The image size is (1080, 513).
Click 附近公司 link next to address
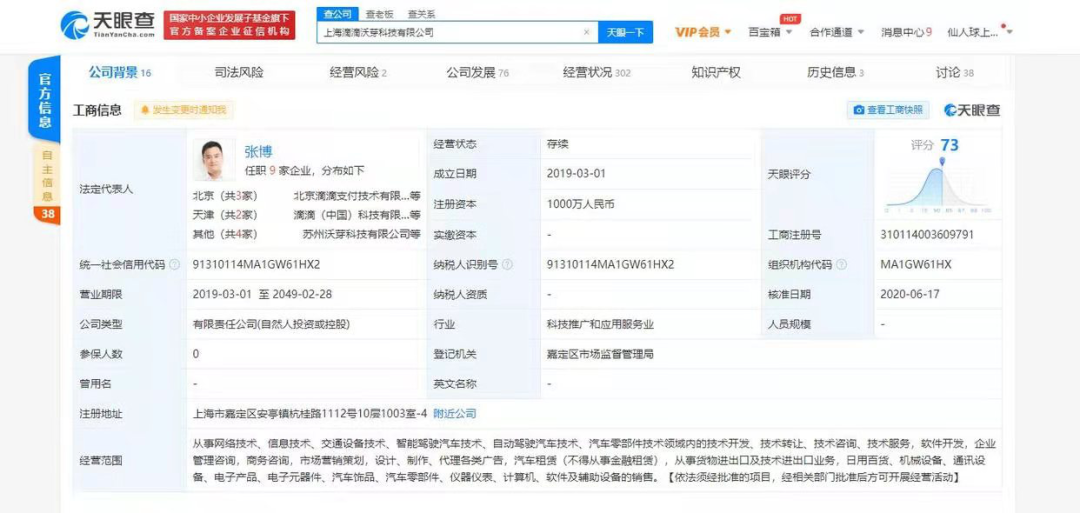[x=455, y=414]
